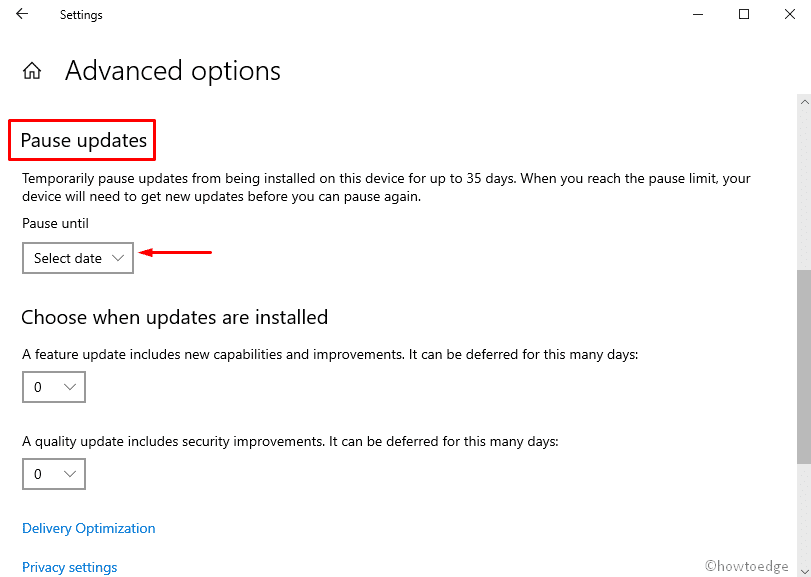811x577 pixels.
Task: Click the 'Settings' window title text
Action: coord(81,15)
